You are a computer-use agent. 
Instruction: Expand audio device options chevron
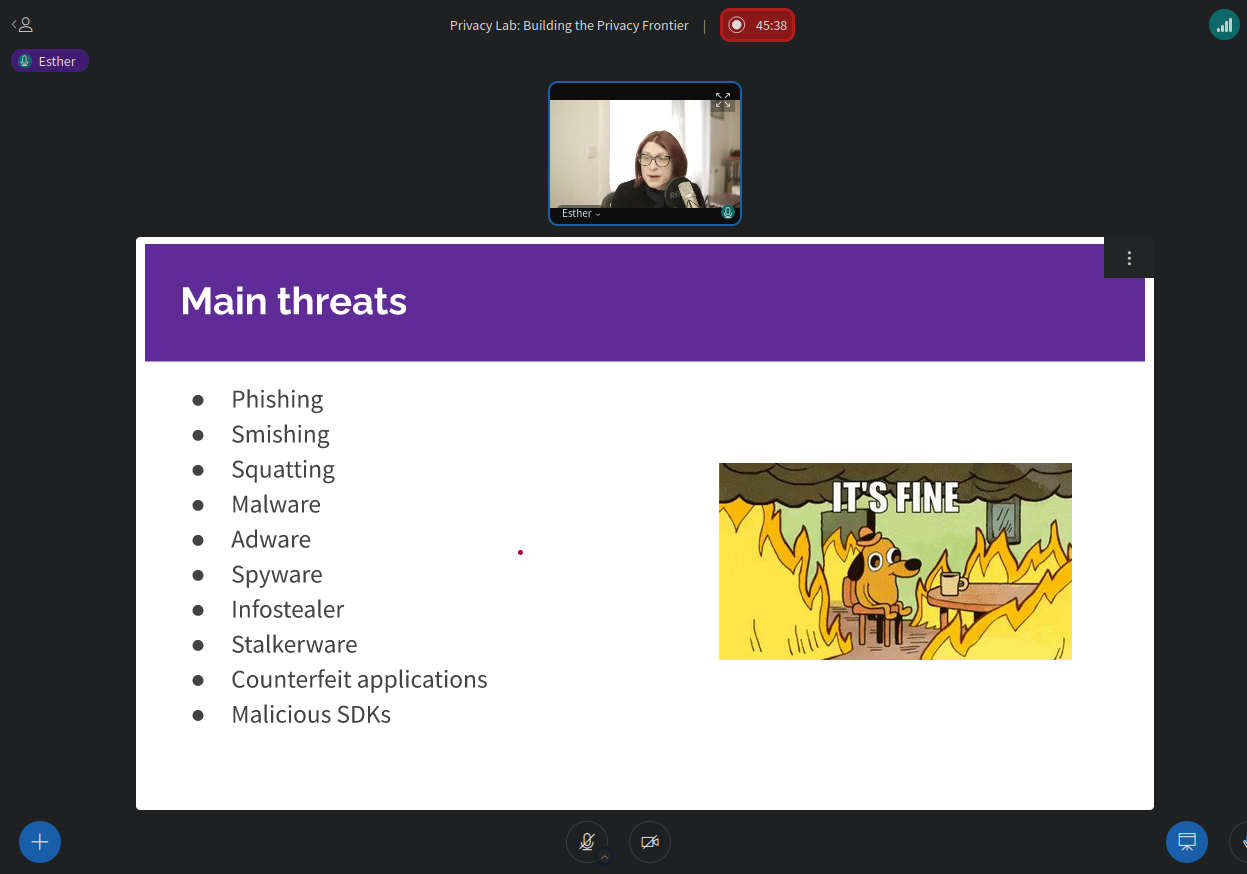[604, 857]
